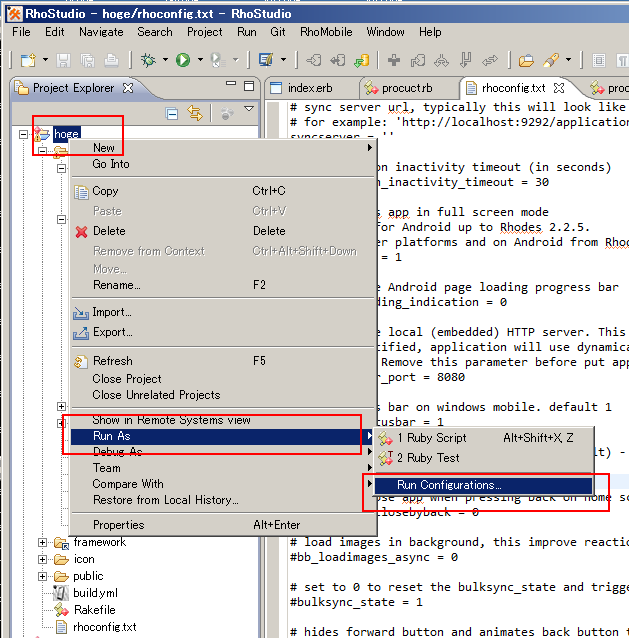Expand the framework folder
The width and height of the screenshot is (629, 638).
[42, 542]
